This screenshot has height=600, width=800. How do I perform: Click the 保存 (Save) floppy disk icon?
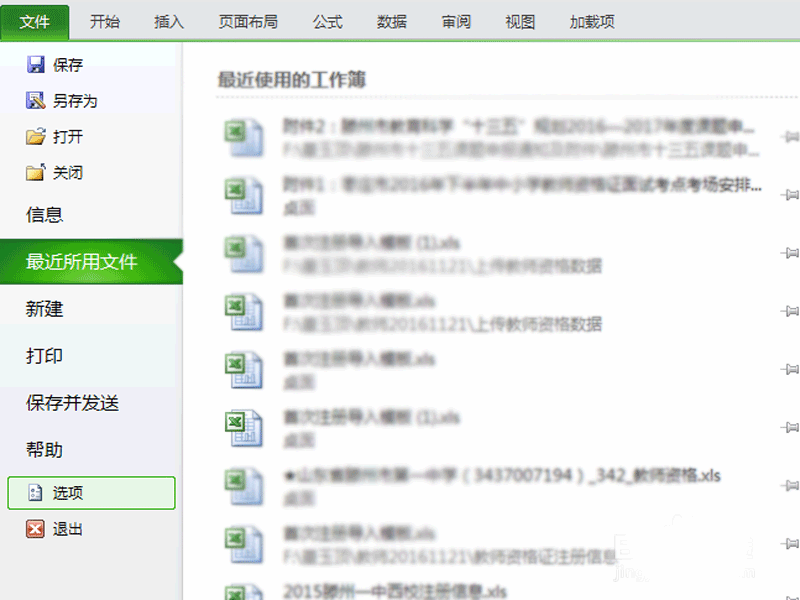point(36,65)
